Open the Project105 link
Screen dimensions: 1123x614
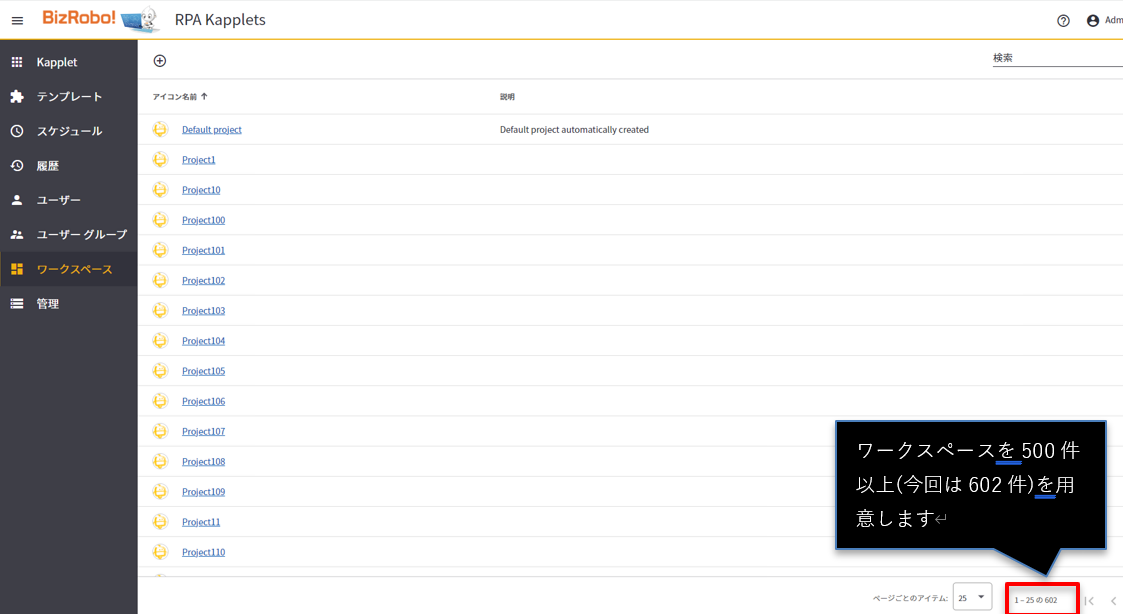203,371
